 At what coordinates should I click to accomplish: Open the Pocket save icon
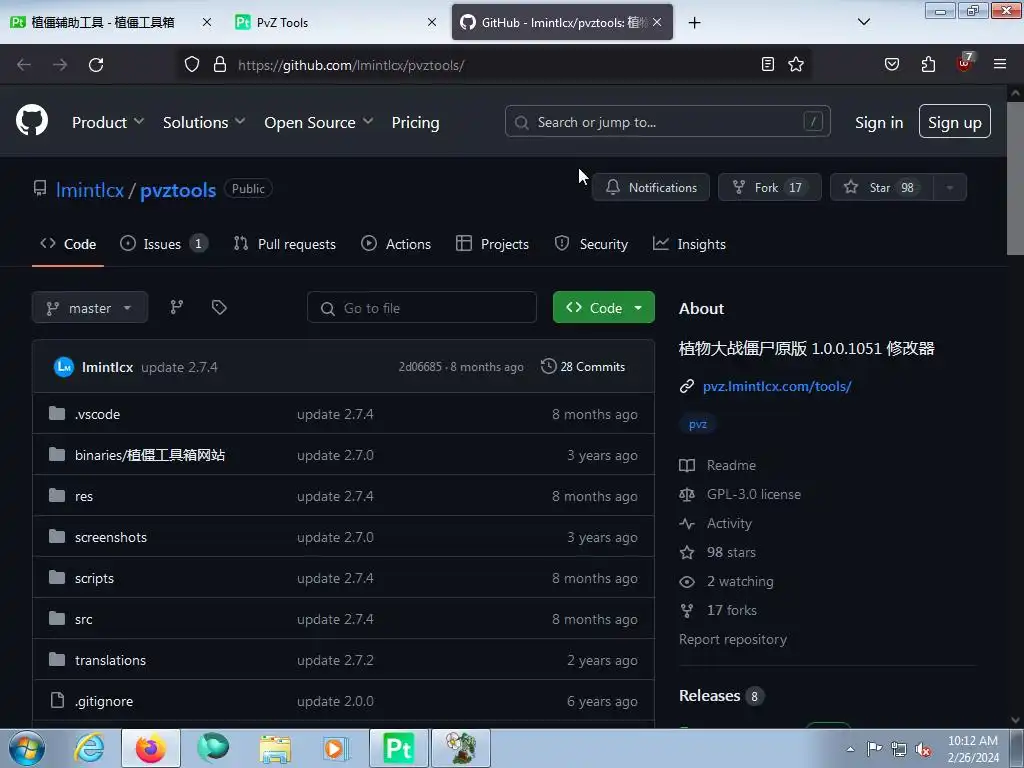tap(892, 64)
